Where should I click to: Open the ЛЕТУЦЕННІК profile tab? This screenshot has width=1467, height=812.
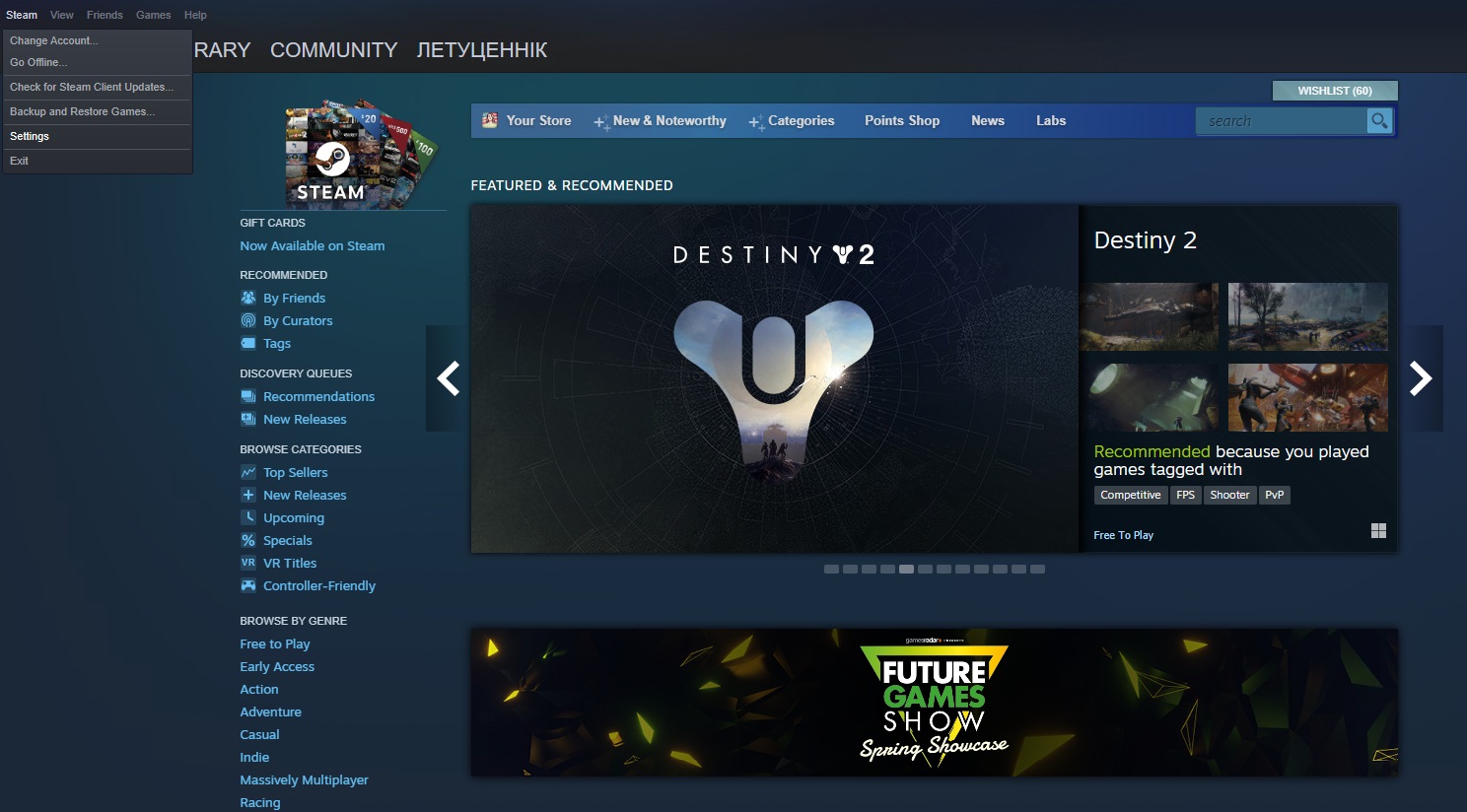tap(482, 50)
